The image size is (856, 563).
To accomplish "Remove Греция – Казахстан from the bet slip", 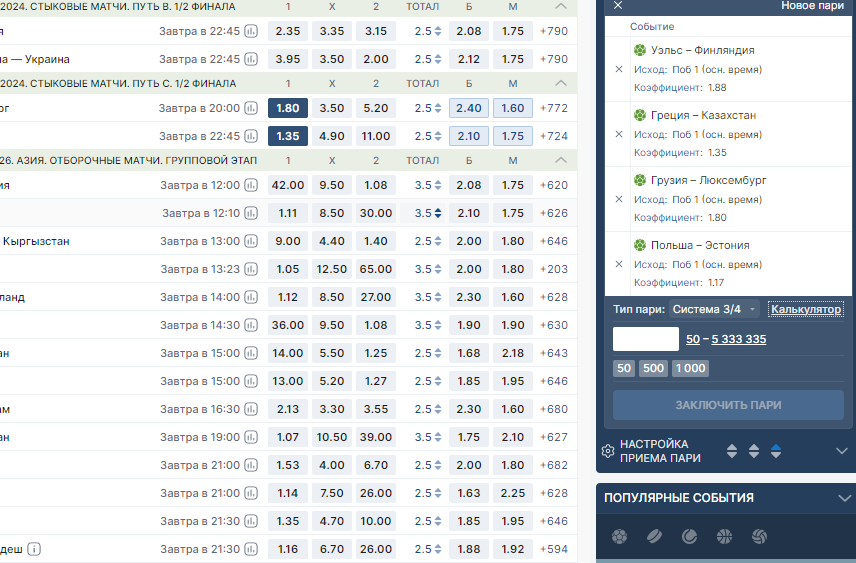I will point(619,134).
